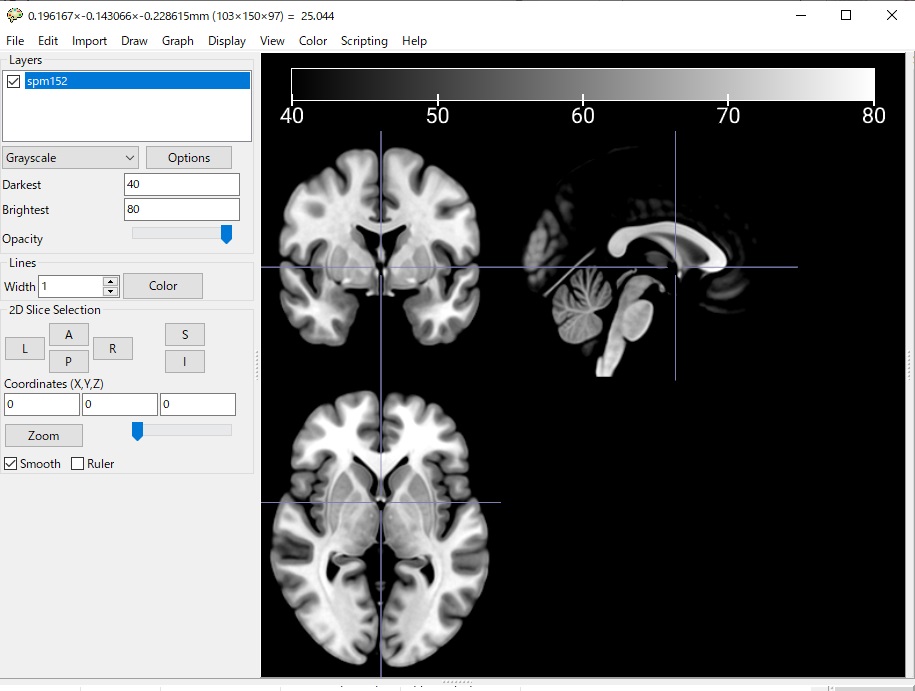Viewport: 915px width, 691px height.
Task: Click the Opacity slider handle
Action: pos(226,234)
